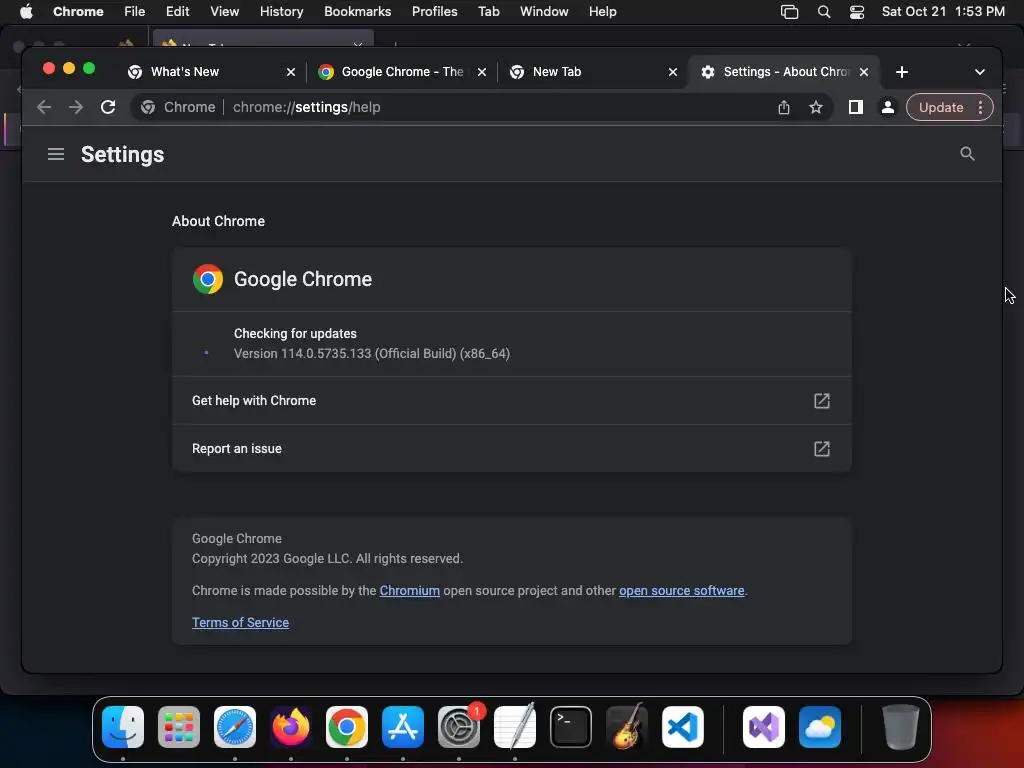Open Spotlight search in menu bar
The width and height of the screenshot is (1024, 768).
(824, 12)
